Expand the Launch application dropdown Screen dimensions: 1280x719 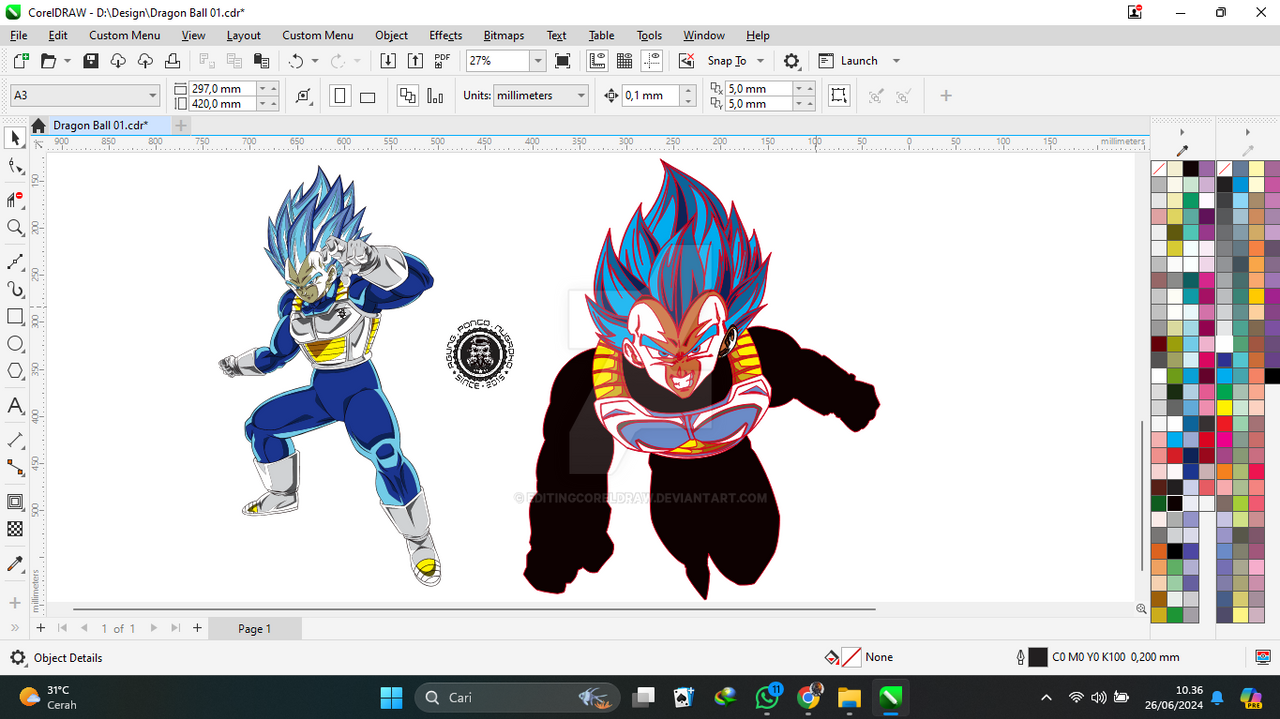(896, 61)
